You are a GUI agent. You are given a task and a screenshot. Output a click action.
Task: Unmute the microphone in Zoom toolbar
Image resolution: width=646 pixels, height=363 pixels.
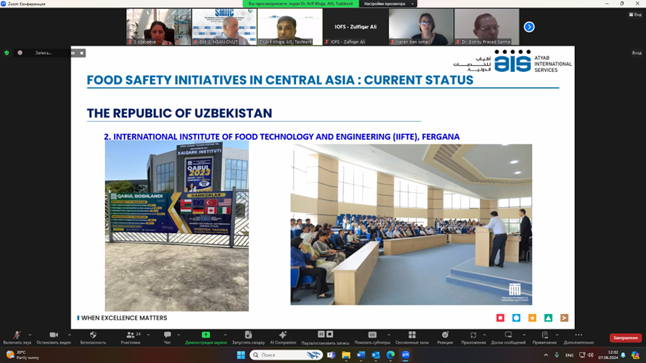16,335
